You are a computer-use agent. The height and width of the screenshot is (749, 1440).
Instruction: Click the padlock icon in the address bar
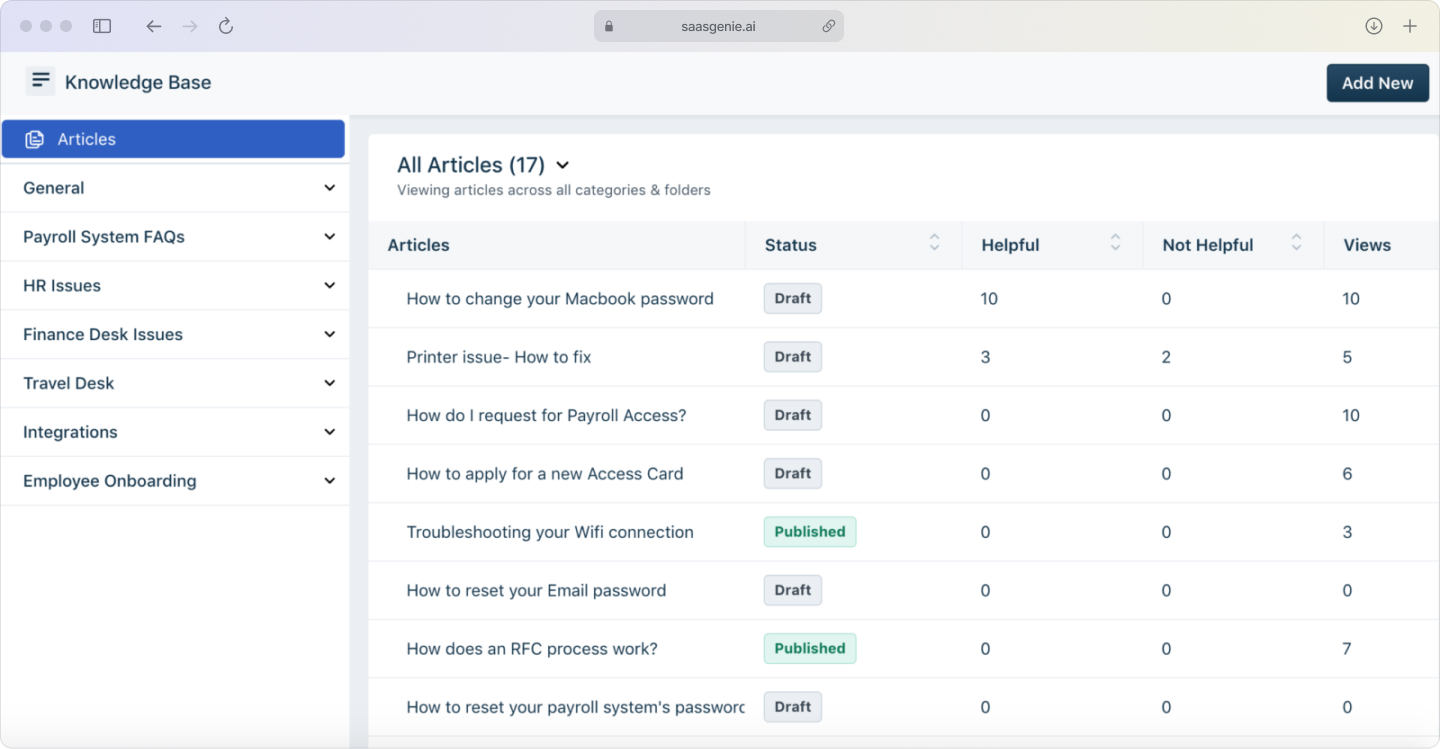pyautogui.click(x=608, y=26)
